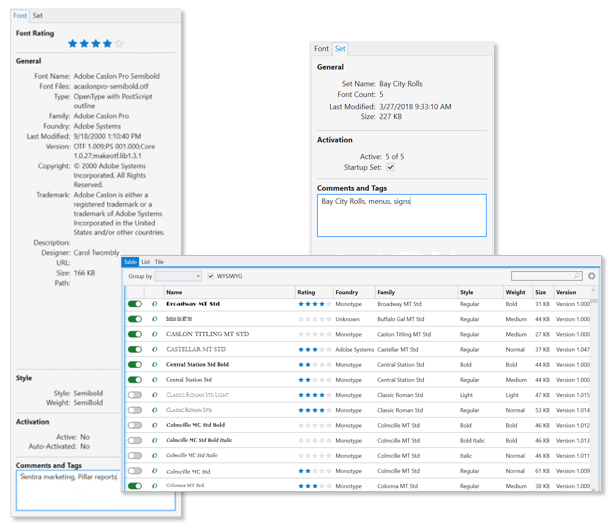Viewport: 614px width, 531px height.
Task: Open the Group by dropdown
Action: pyautogui.click(x=178, y=276)
